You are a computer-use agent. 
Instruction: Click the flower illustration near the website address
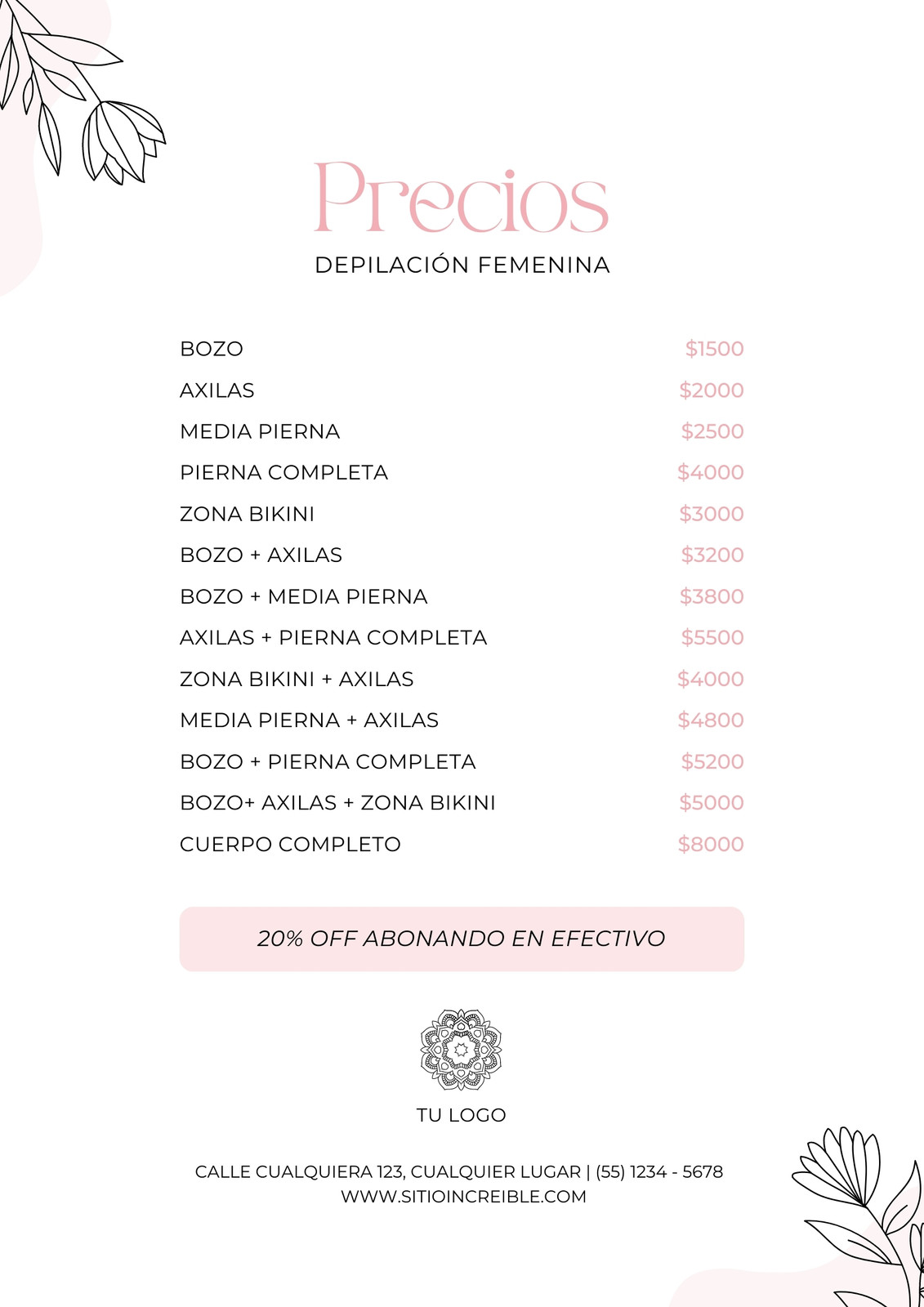tap(858, 1217)
